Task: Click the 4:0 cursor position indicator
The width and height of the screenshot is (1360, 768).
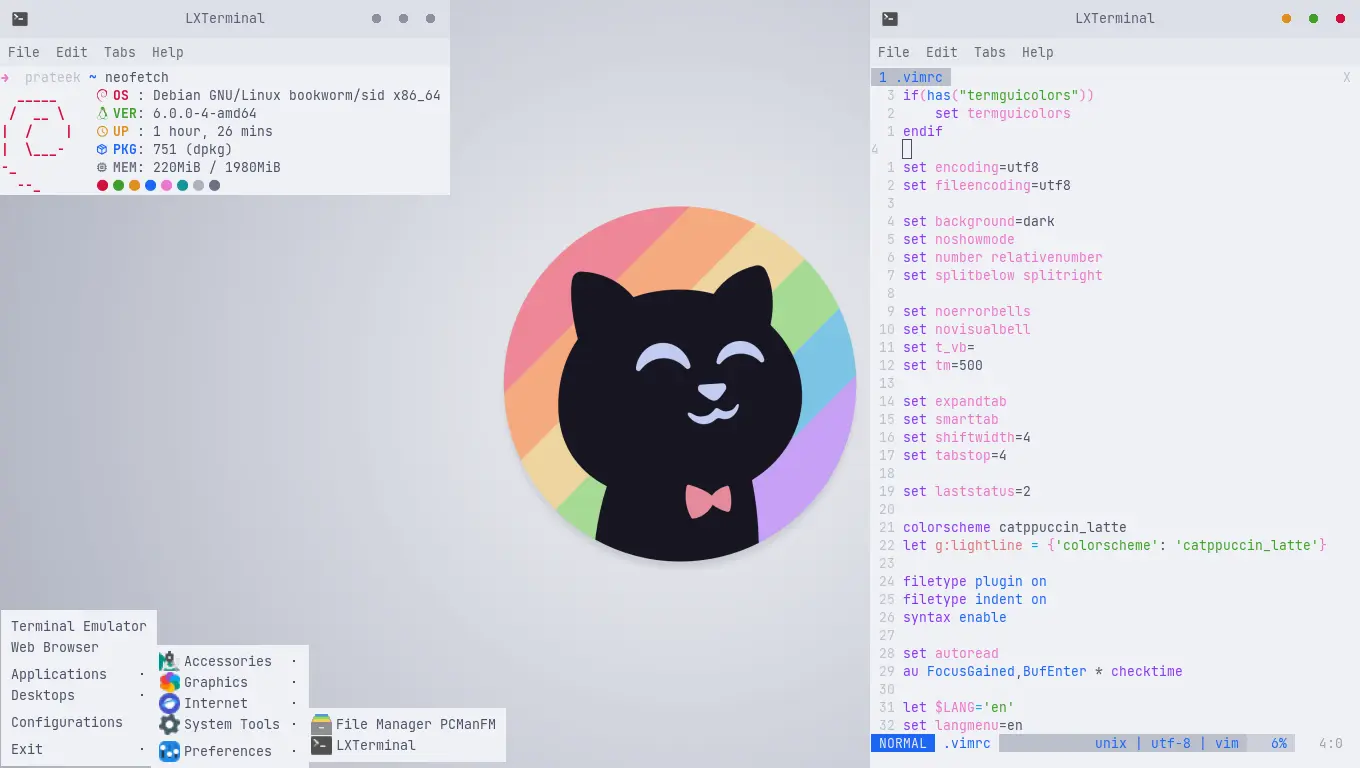Action: (x=1331, y=743)
